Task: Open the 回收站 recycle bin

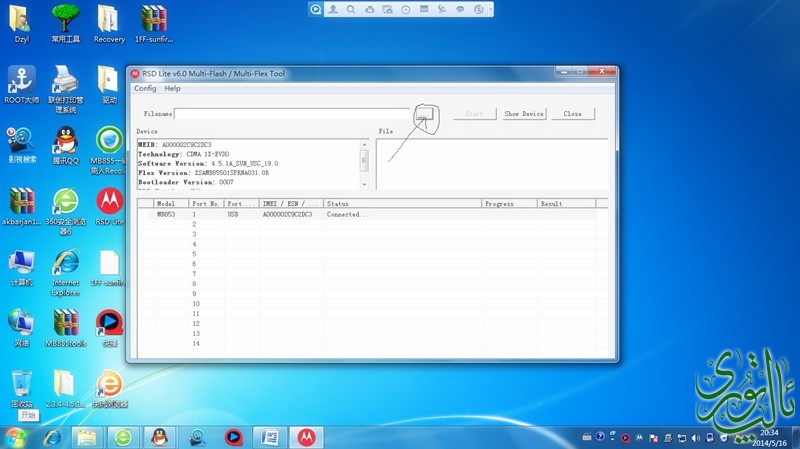Action: (x=21, y=389)
